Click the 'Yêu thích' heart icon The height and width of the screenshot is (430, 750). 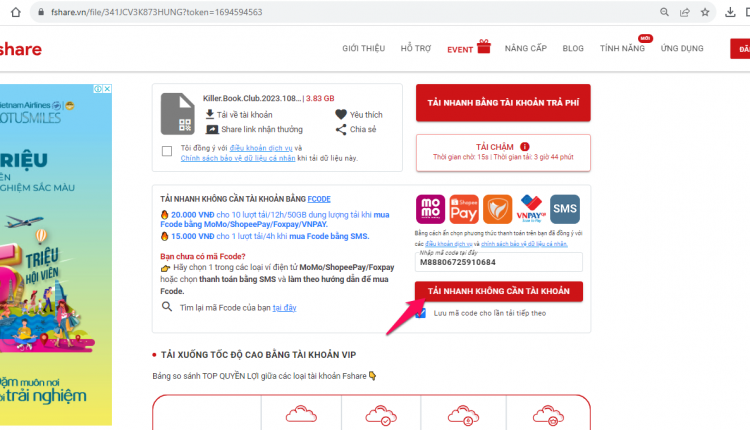coord(341,114)
